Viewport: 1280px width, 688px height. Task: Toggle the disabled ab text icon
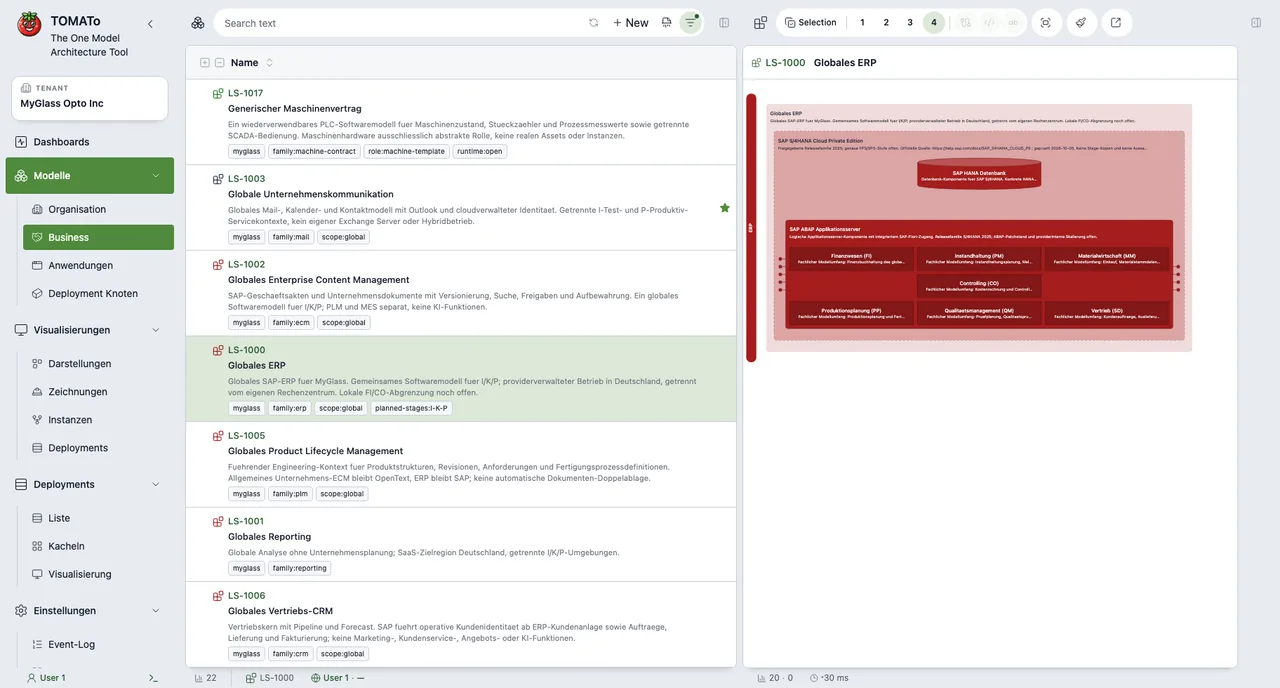pos(1013,23)
